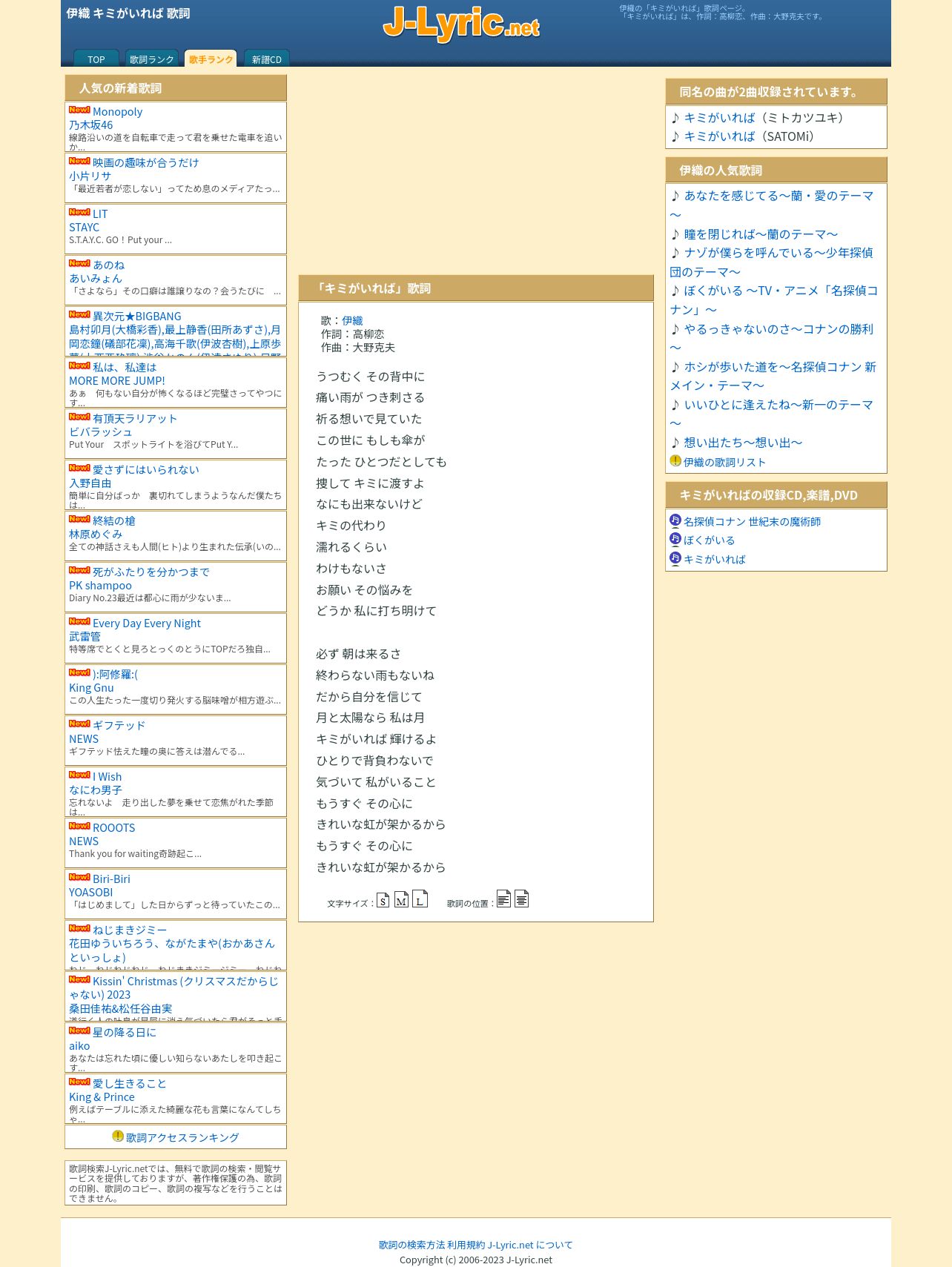This screenshot has width=952, height=1267.
Task: Open Every Day Every Night song link
Action: click(x=146, y=623)
